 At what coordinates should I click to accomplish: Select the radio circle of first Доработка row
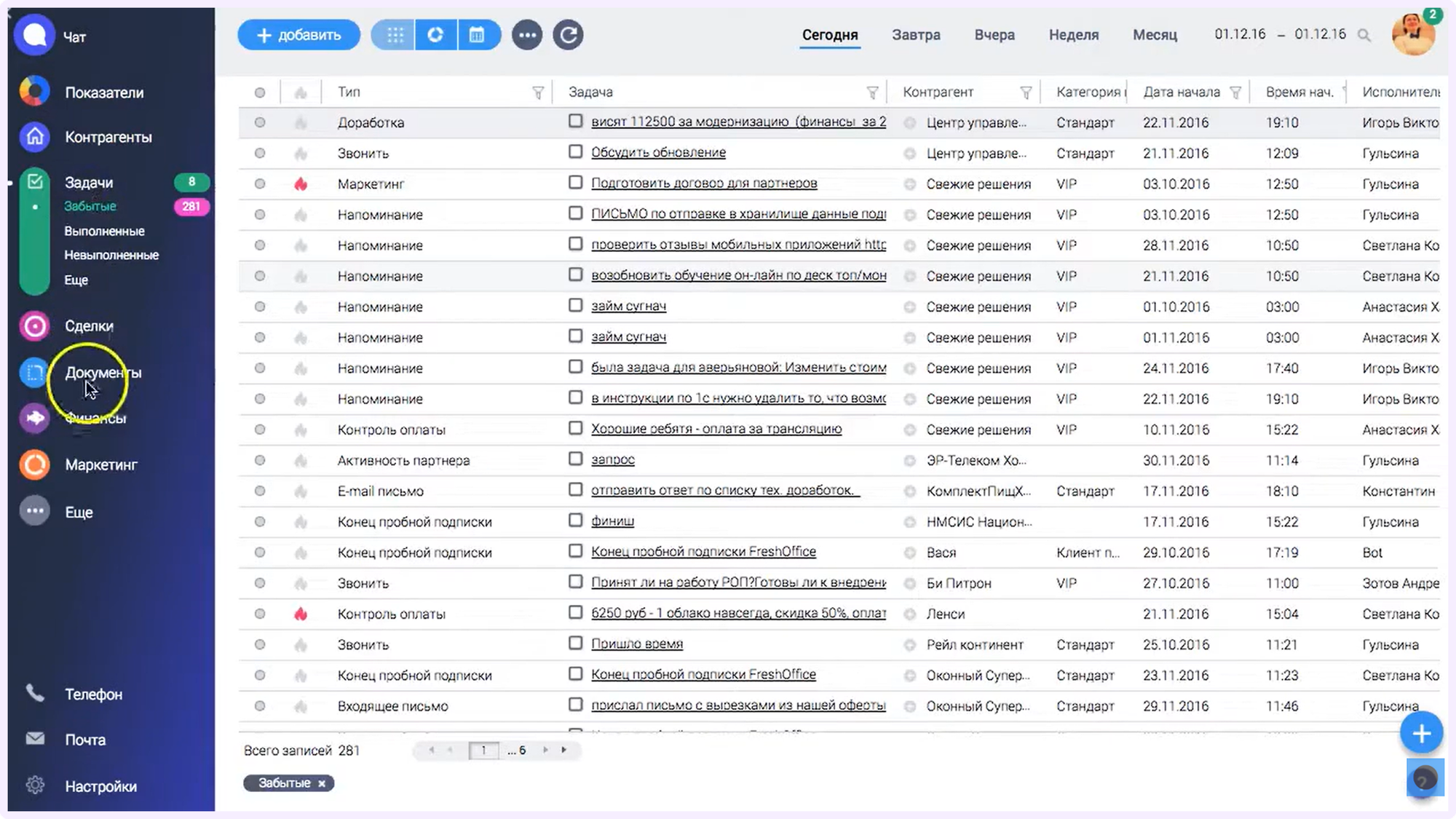pos(260,122)
